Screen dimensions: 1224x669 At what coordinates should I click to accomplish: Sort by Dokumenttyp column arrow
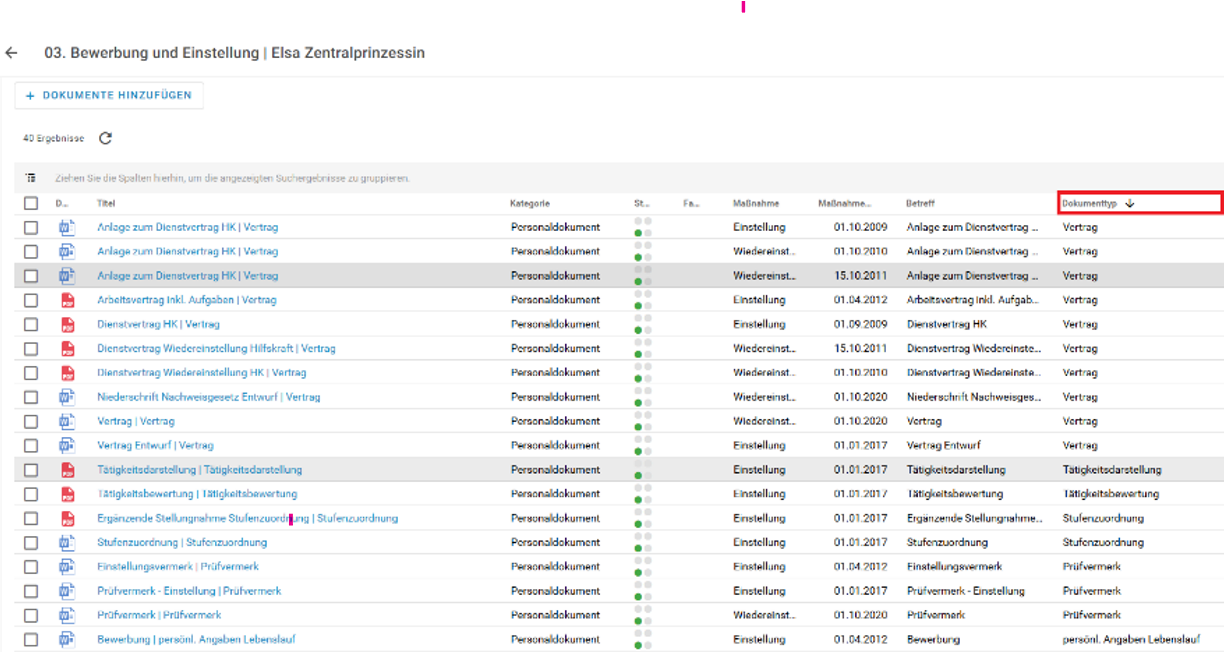1130,203
